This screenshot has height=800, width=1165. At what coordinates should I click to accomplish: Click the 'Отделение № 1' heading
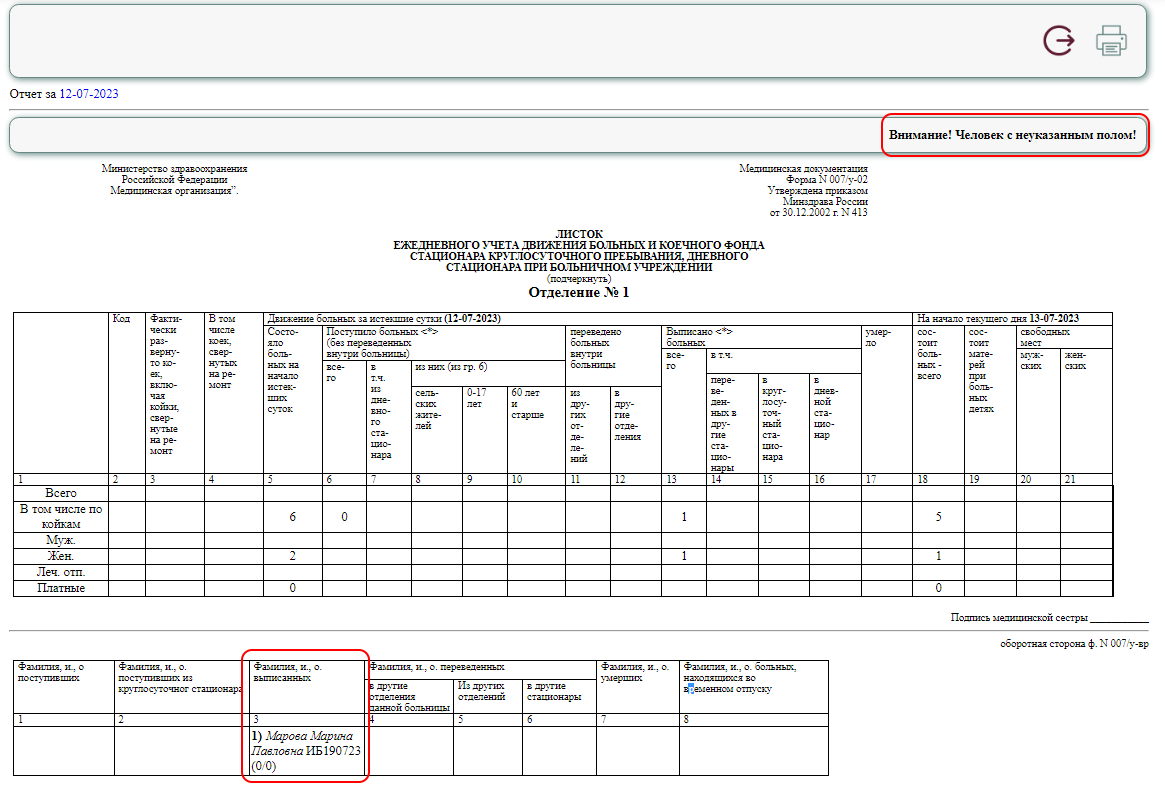pos(579,293)
